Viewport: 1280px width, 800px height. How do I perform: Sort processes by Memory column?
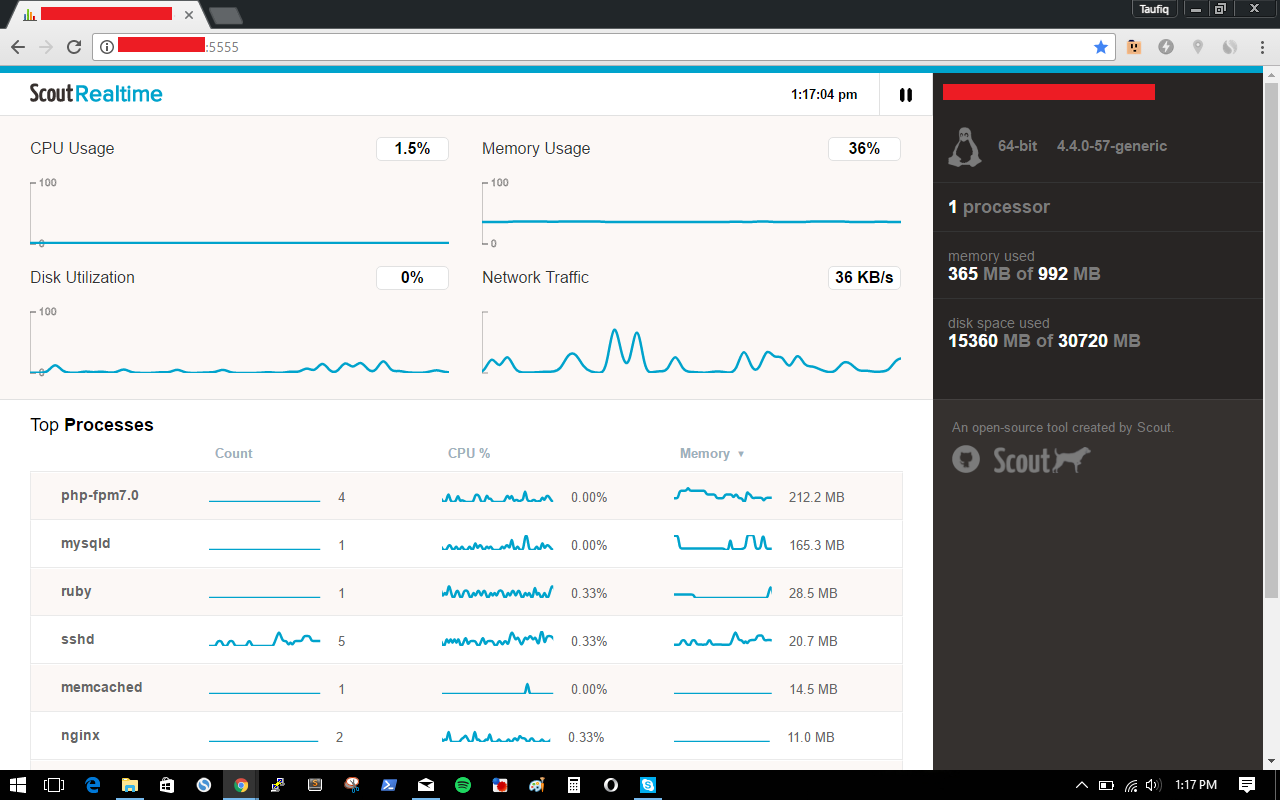712,453
